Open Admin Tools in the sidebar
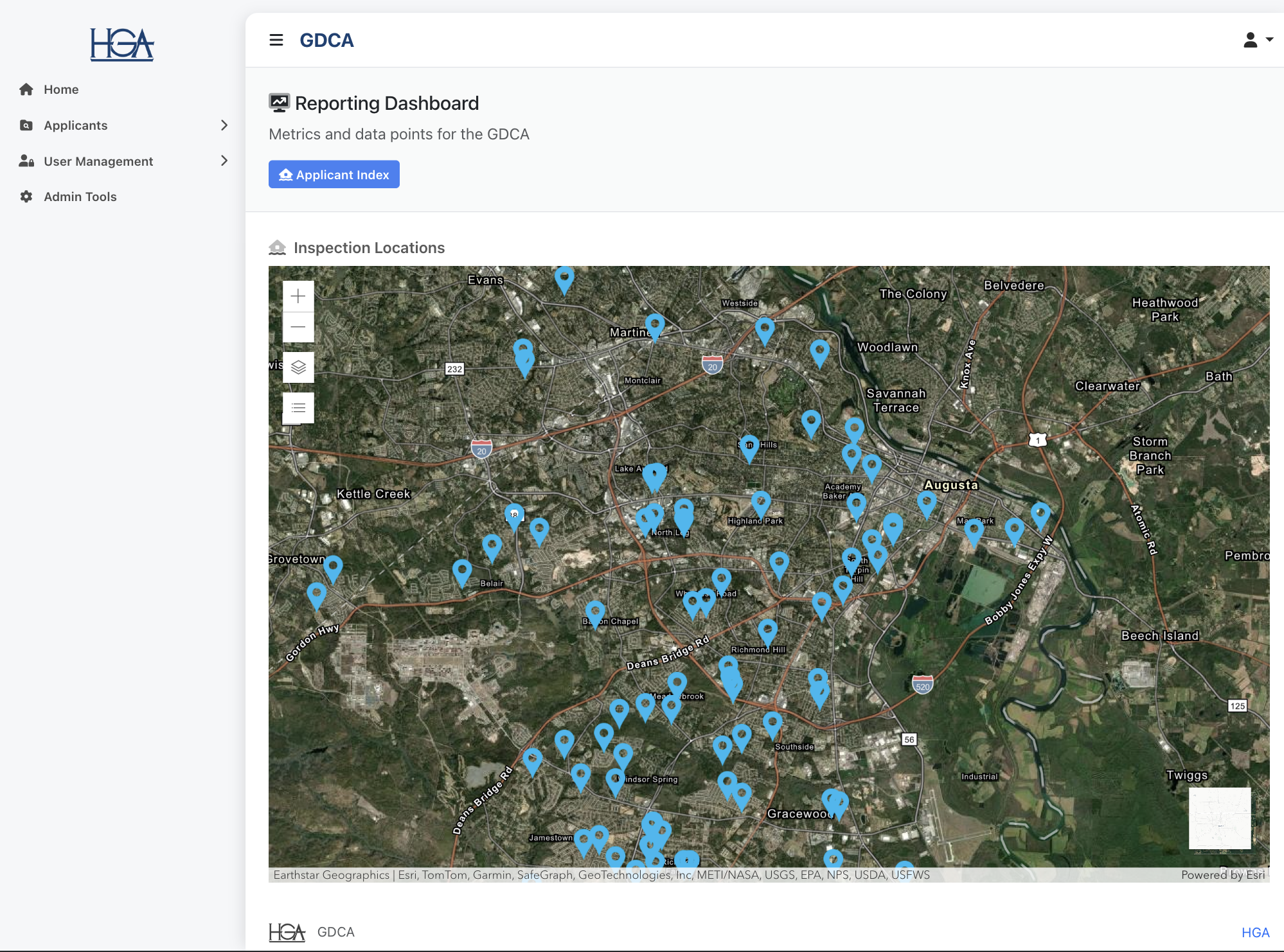Viewport: 1284px width, 952px height. click(80, 197)
